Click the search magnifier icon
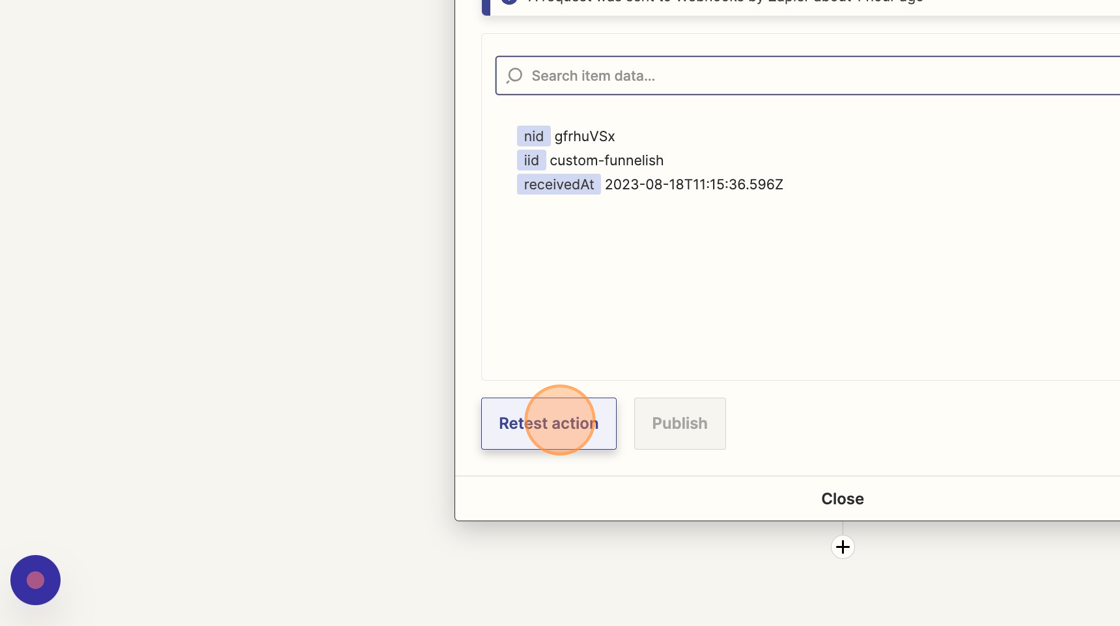 514,76
